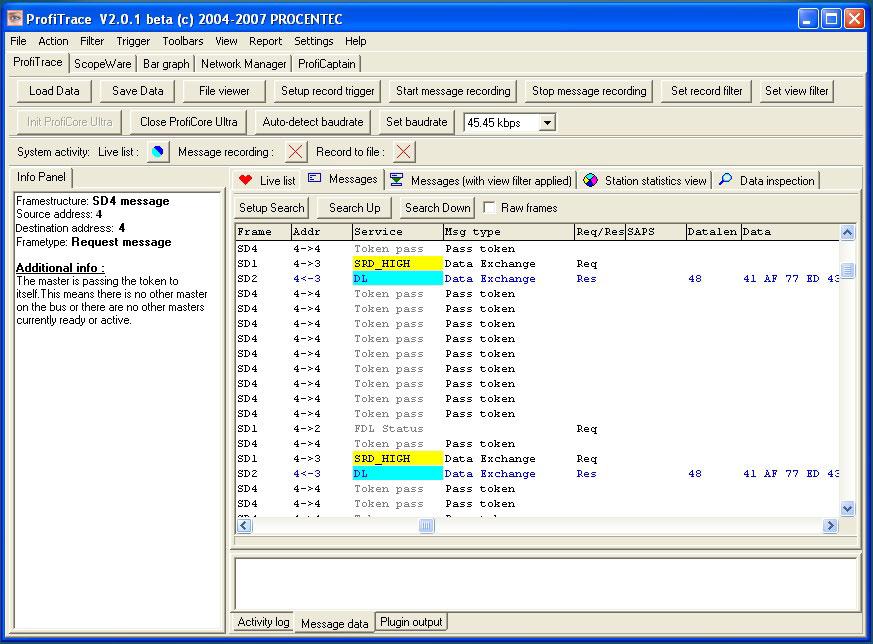Select the Info Panel tab
Viewport: 873px width, 644px height.
click(x=41, y=177)
